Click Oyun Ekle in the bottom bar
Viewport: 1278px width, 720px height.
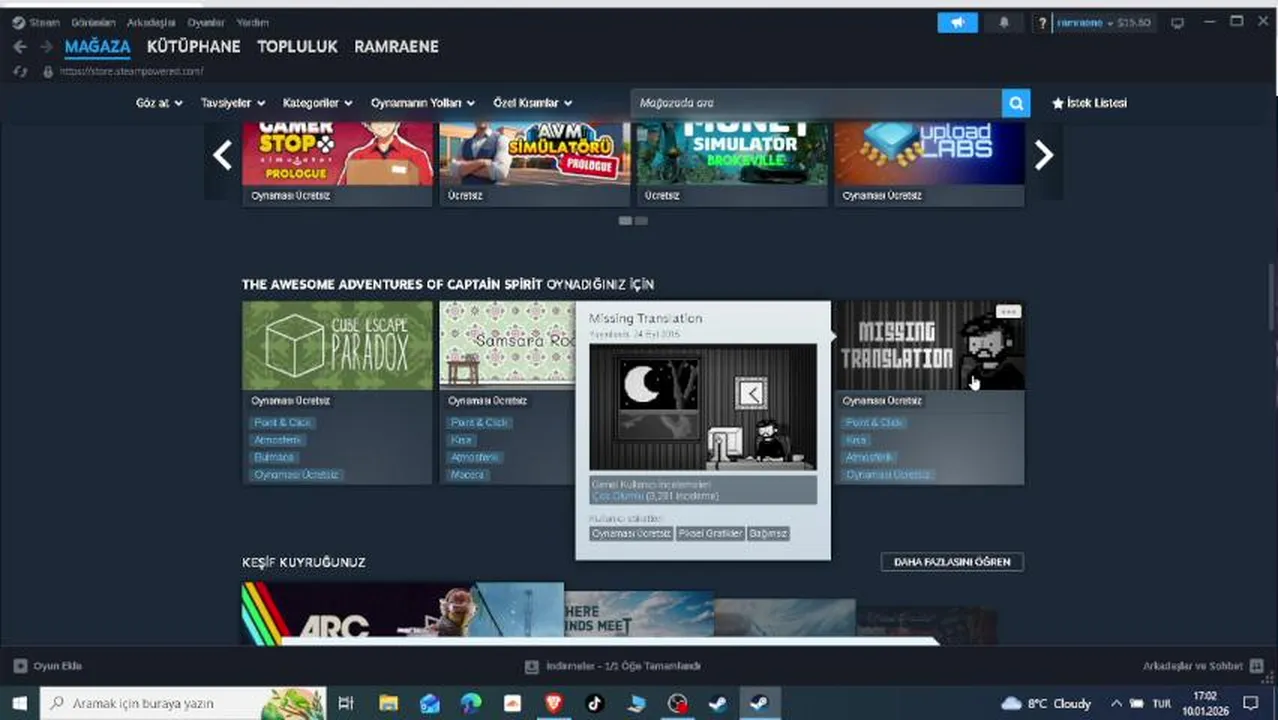[58, 666]
